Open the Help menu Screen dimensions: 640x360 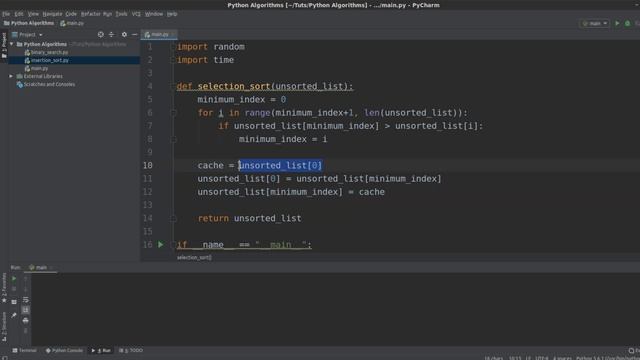pyautogui.click(x=172, y=14)
